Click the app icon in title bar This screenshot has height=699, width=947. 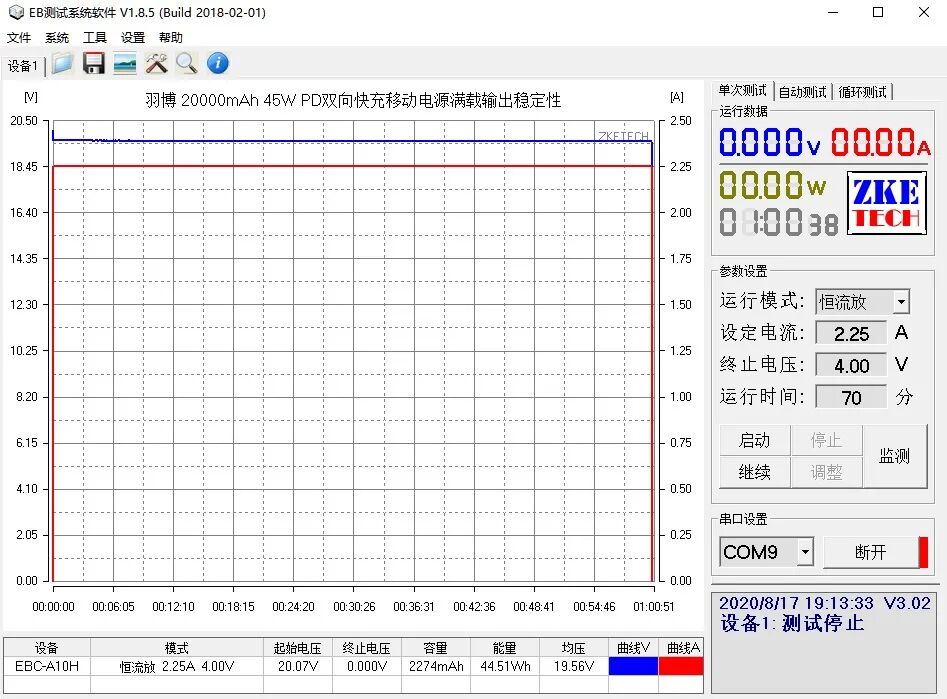(x=16, y=12)
